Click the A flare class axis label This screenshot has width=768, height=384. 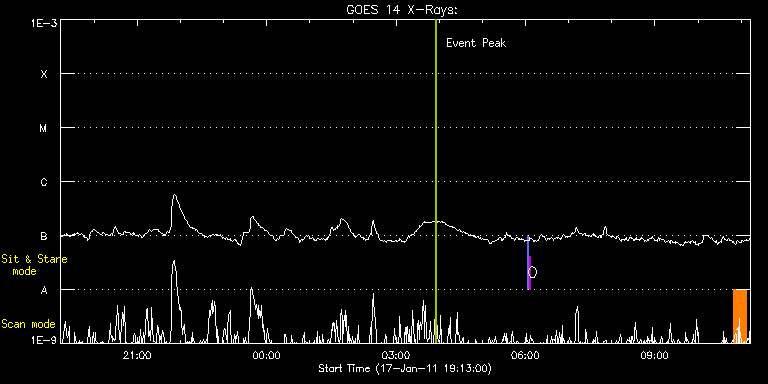(x=44, y=290)
